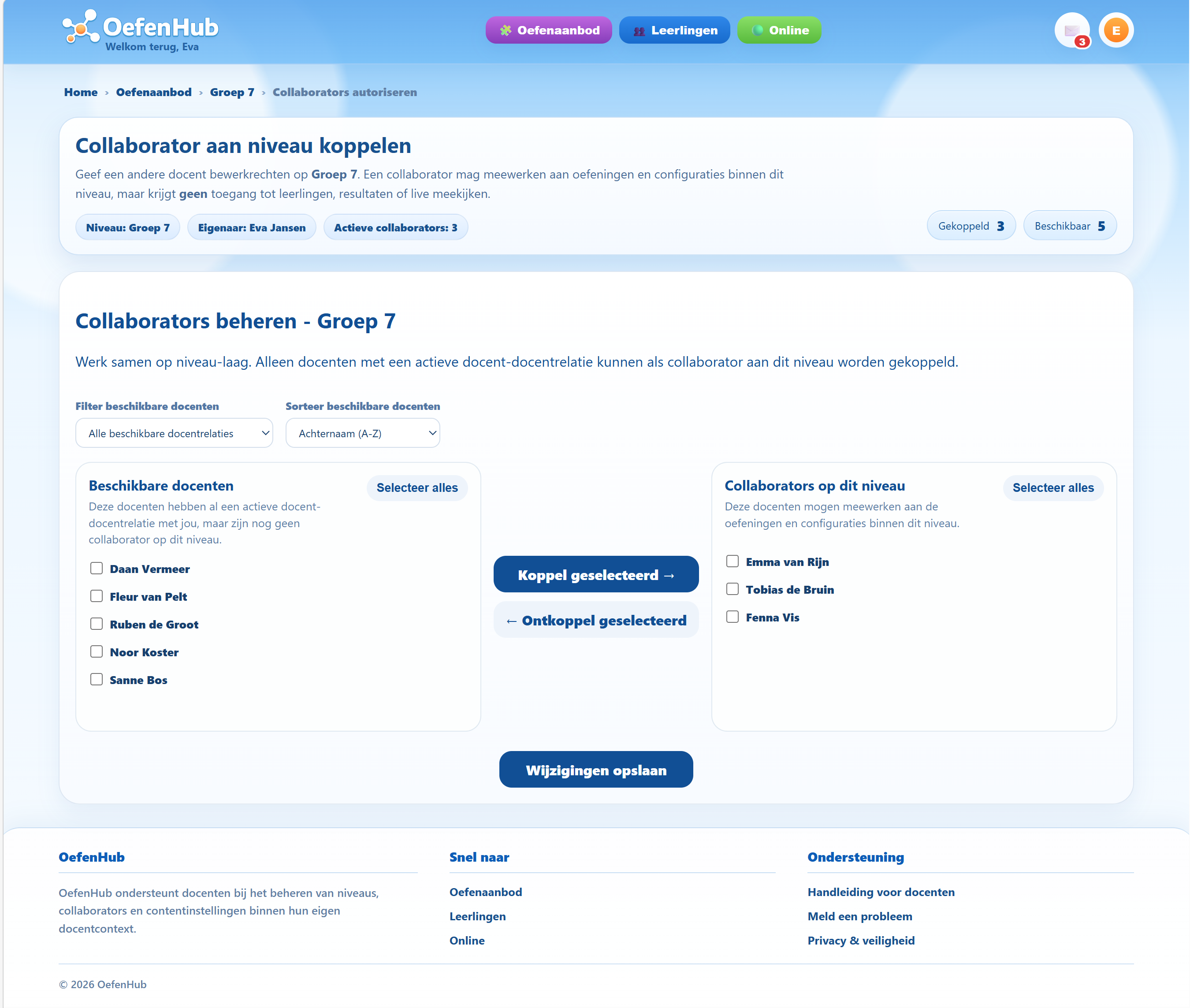Open the Sorteer beschikbare docenten dropdown
Screen dimensions: 1190x1008
[x=363, y=433]
